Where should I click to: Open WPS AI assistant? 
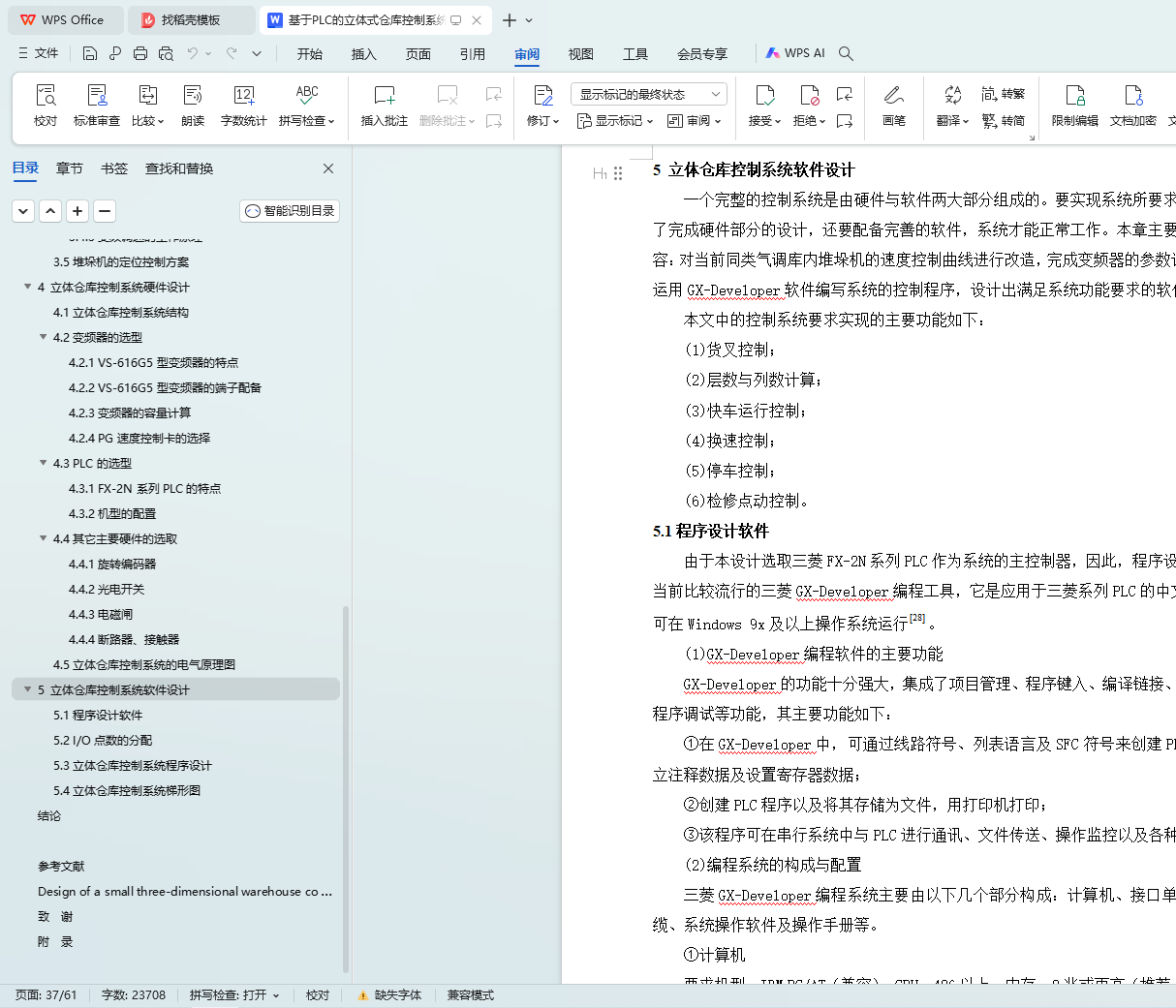[x=795, y=53]
